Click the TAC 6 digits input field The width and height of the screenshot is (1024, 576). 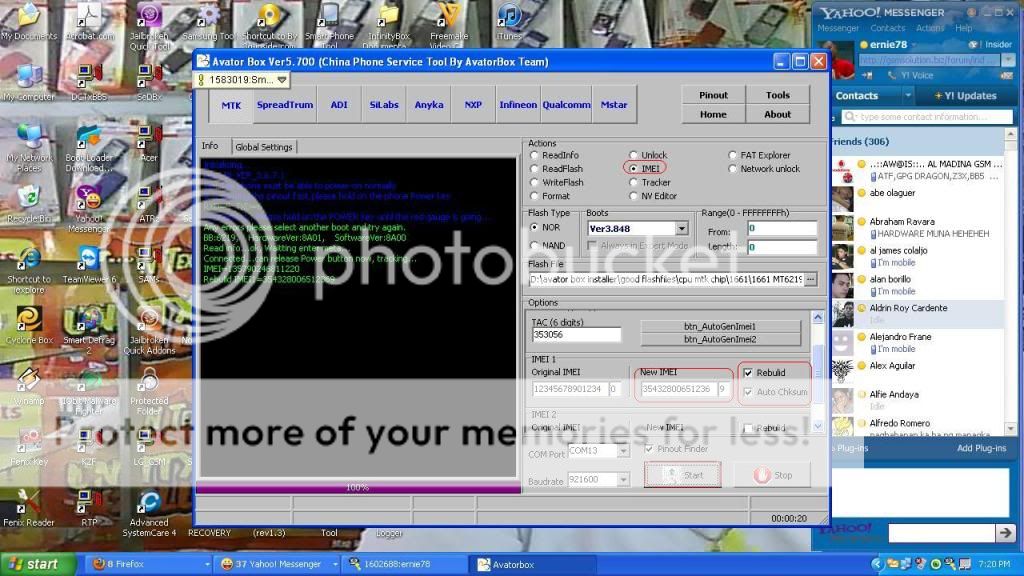(576, 335)
